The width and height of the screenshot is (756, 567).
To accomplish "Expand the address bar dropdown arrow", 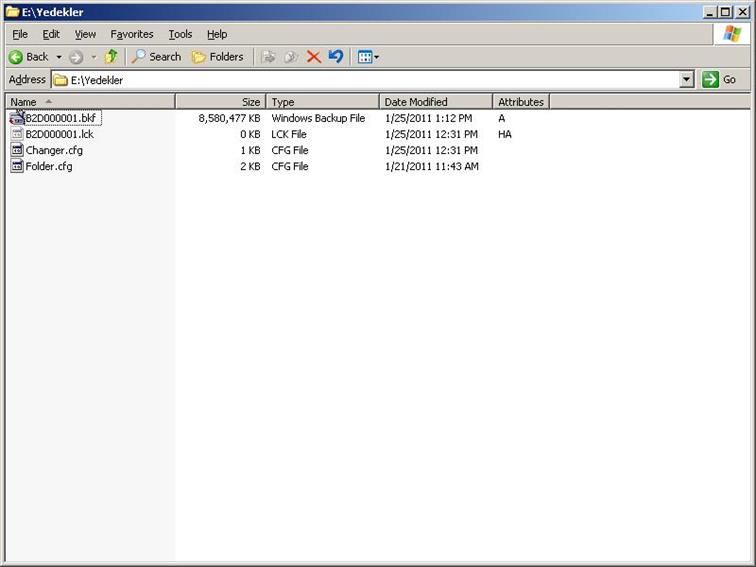I will point(687,80).
